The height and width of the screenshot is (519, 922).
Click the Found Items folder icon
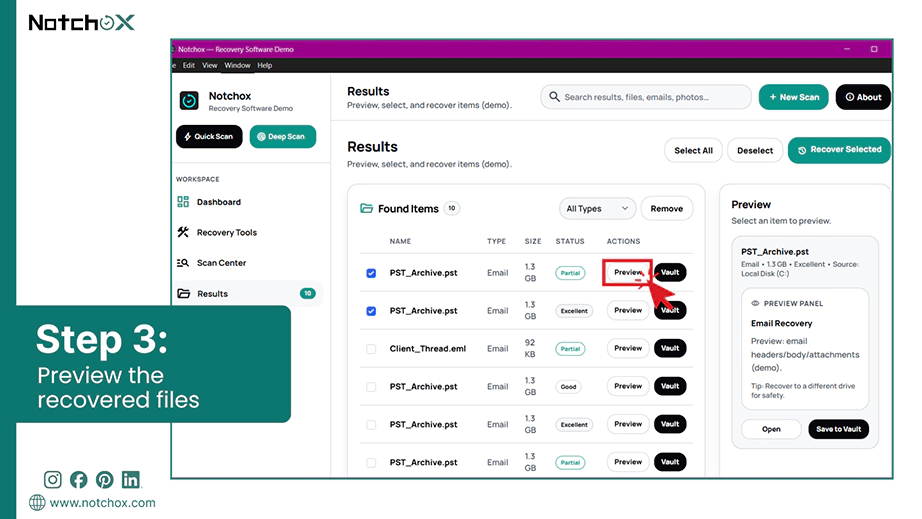[x=366, y=209]
